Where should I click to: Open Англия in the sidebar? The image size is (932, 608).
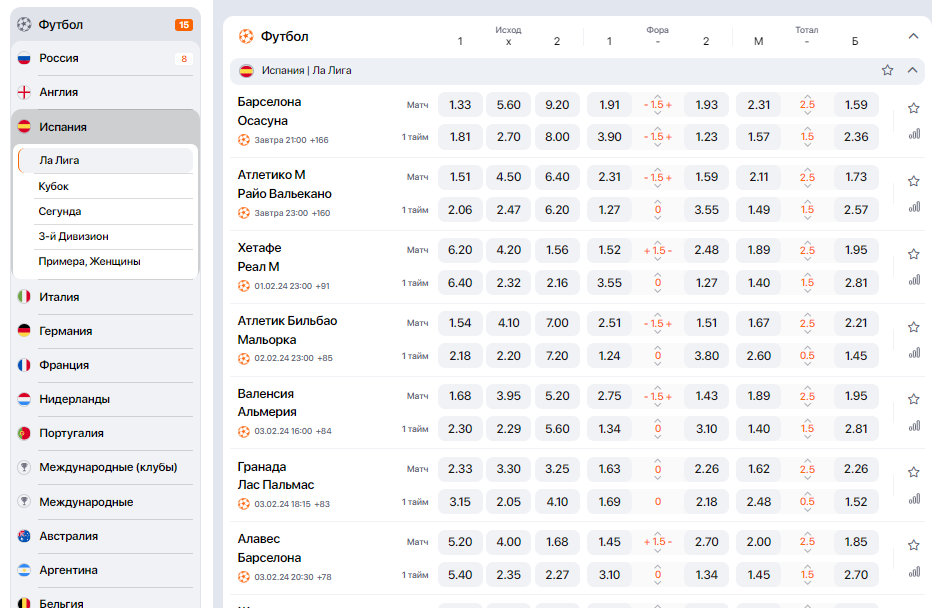coord(105,92)
